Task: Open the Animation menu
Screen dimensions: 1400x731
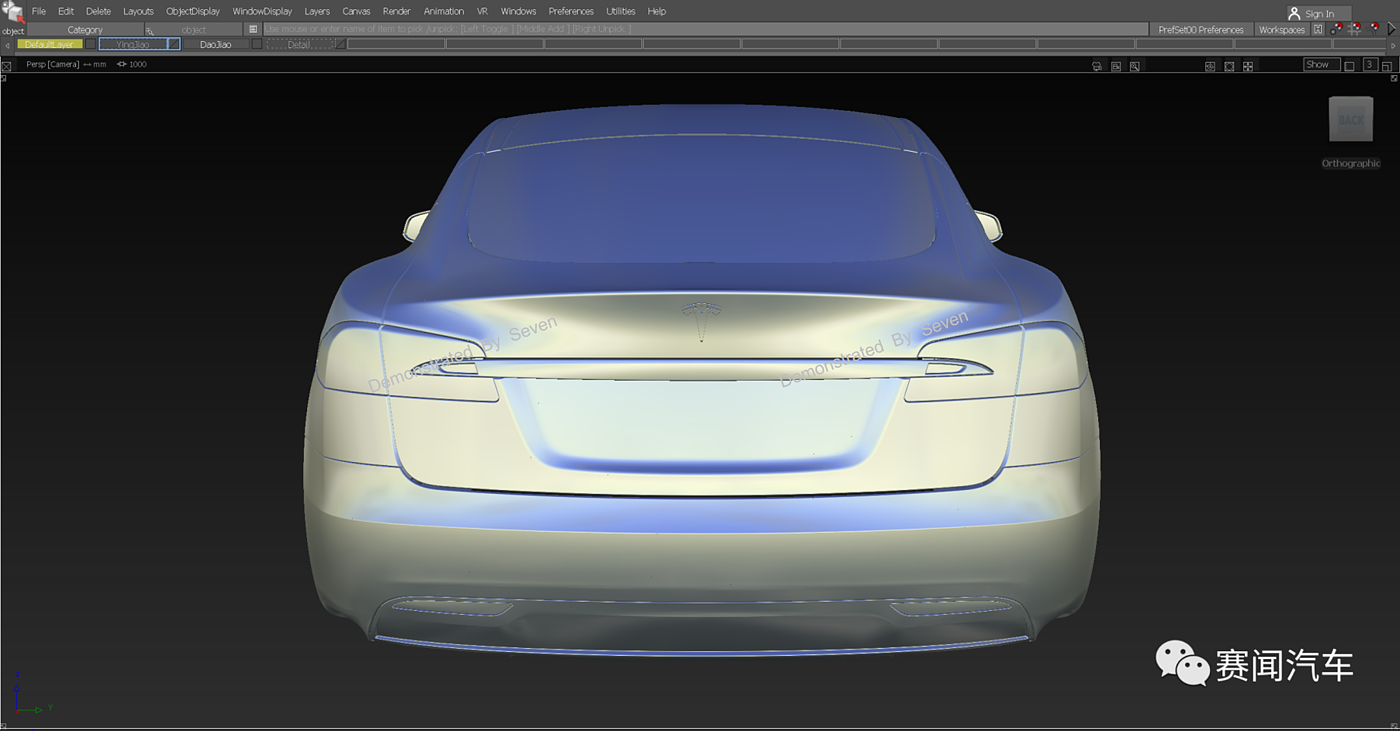Action: (444, 12)
